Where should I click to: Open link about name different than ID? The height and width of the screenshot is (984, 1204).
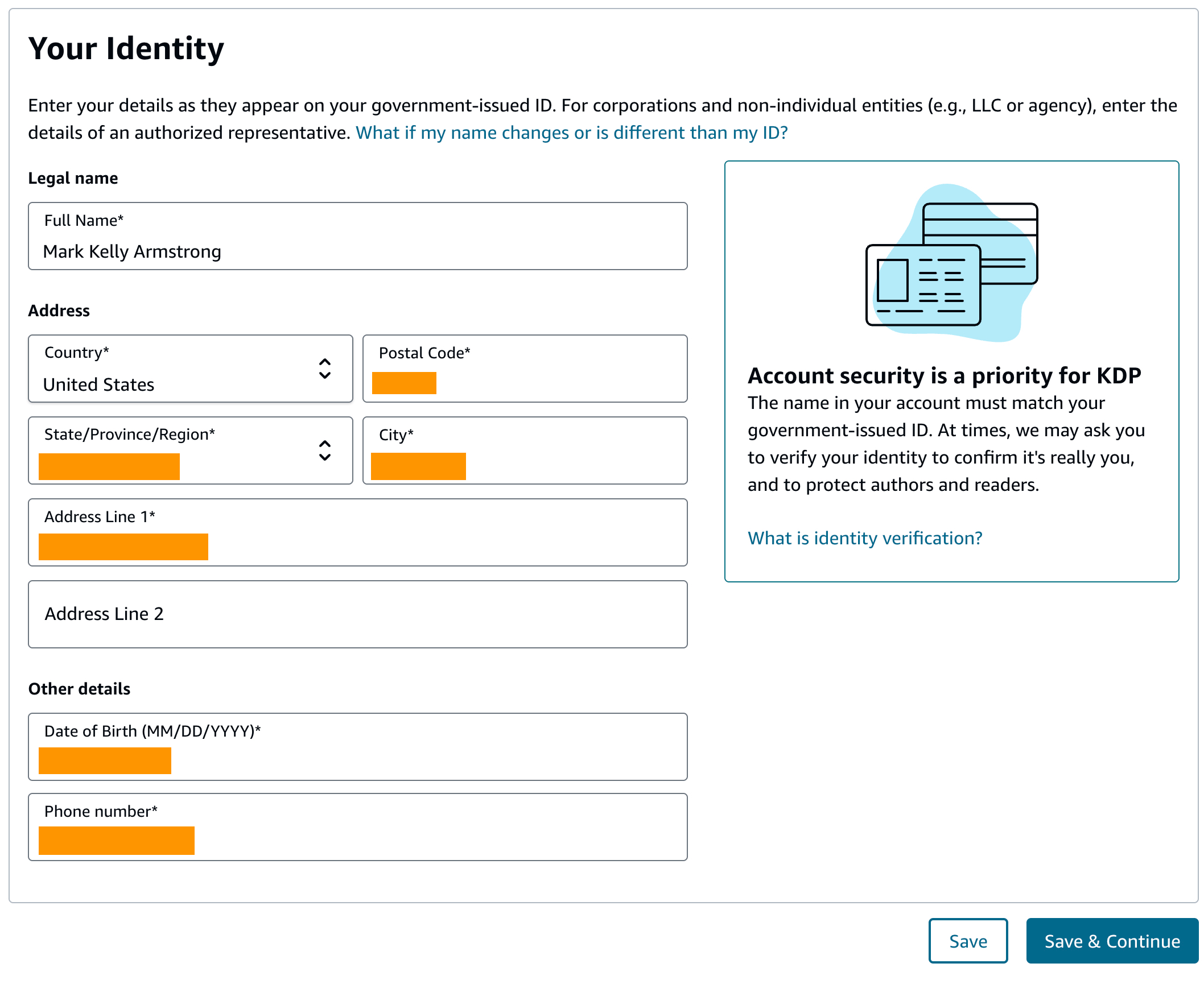tap(571, 133)
